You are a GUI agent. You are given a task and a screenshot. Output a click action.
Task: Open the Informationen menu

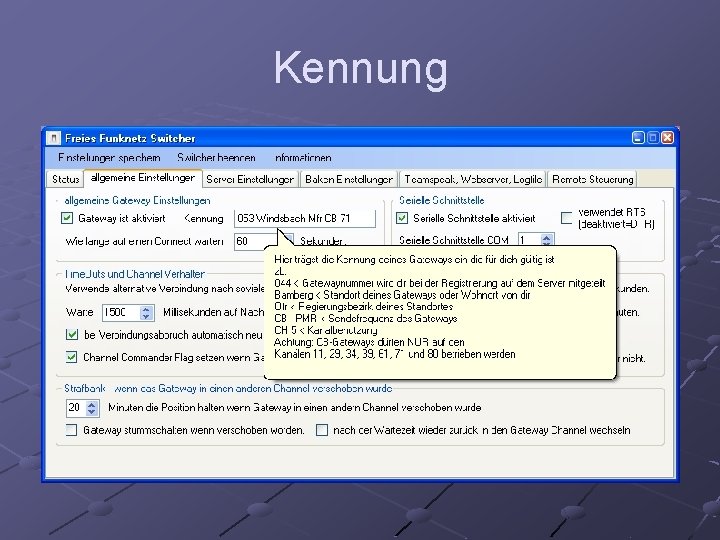pos(303,158)
